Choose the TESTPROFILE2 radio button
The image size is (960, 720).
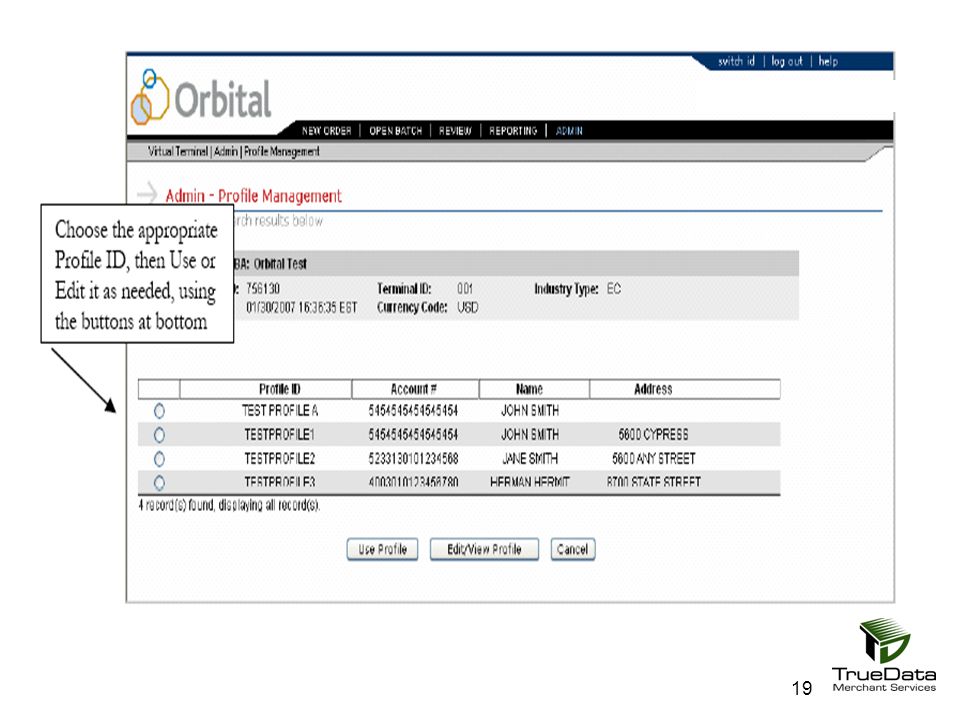[159, 459]
